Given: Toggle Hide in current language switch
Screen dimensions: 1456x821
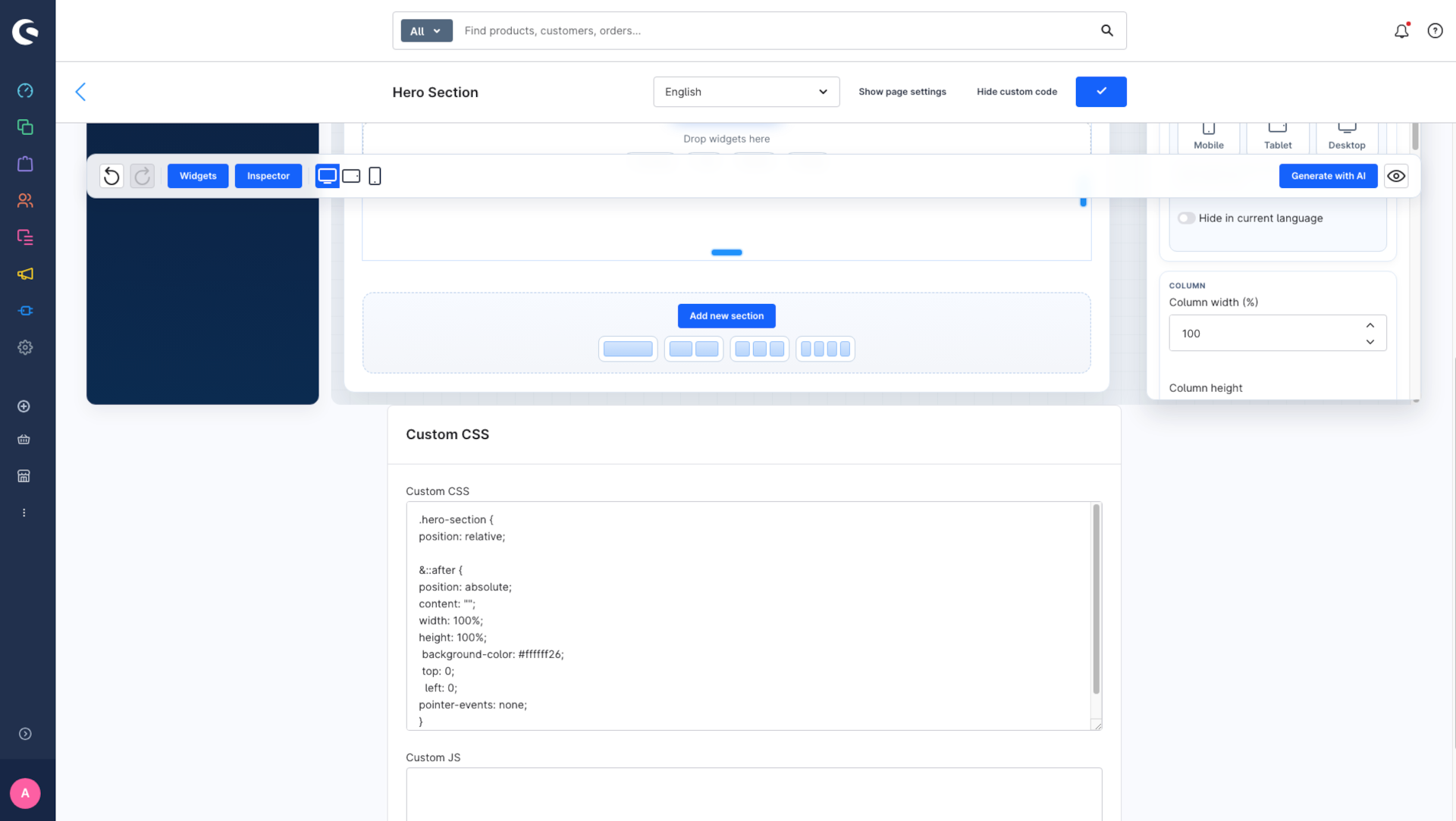Looking at the screenshot, I should pos(1186,218).
